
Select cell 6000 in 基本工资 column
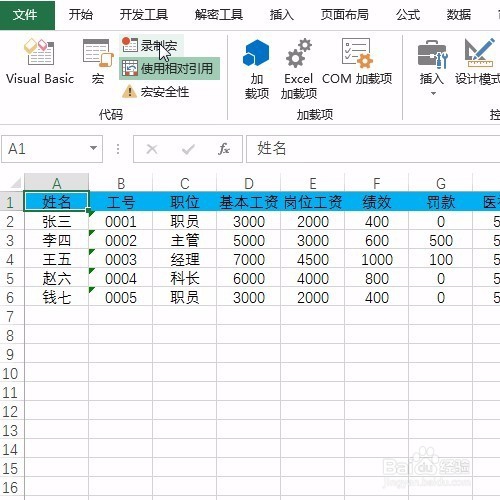(249, 278)
